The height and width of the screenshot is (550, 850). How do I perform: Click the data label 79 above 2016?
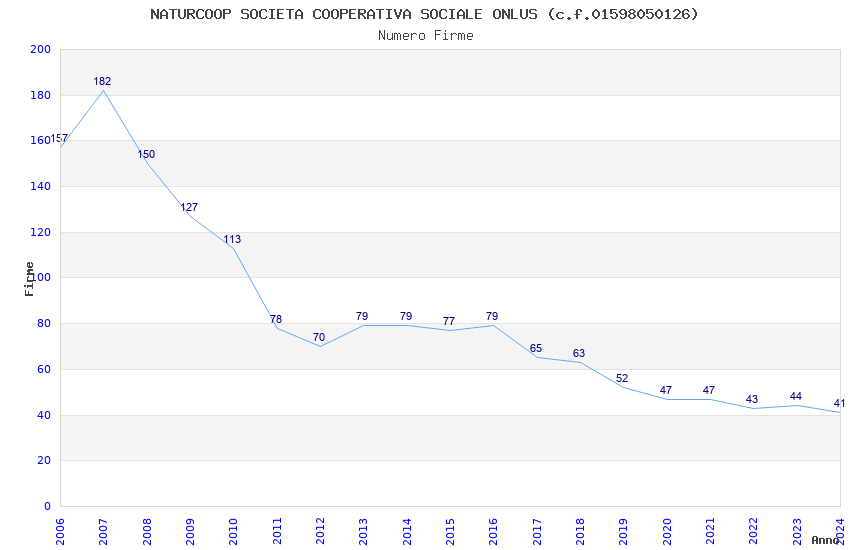tap(492, 316)
